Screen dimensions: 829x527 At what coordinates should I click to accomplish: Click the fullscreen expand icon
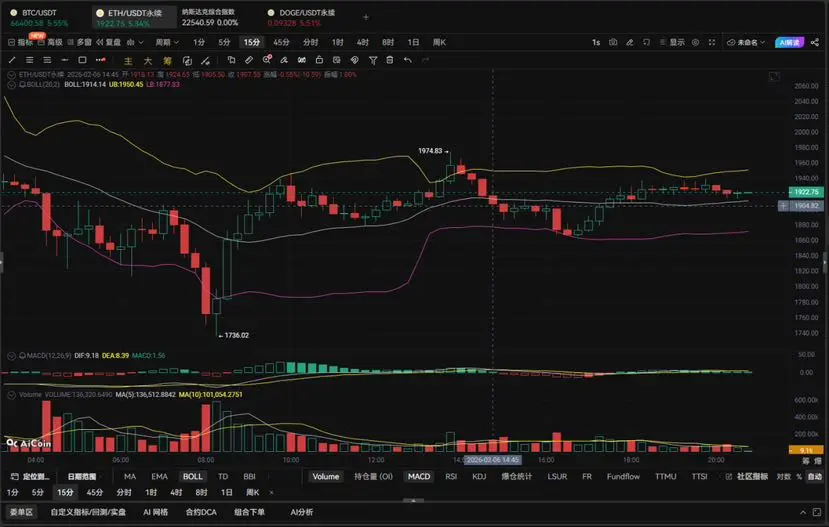coord(712,42)
